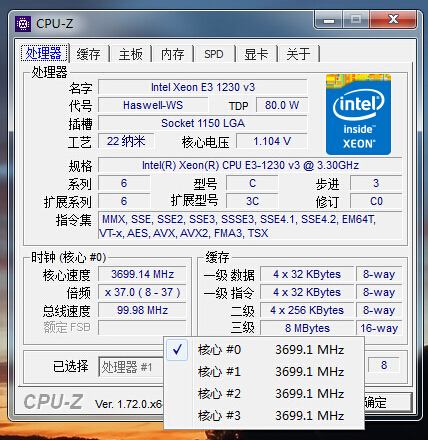Click the 22 纳米 process value
This screenshot has width=428, height=440.
(126, 141)
